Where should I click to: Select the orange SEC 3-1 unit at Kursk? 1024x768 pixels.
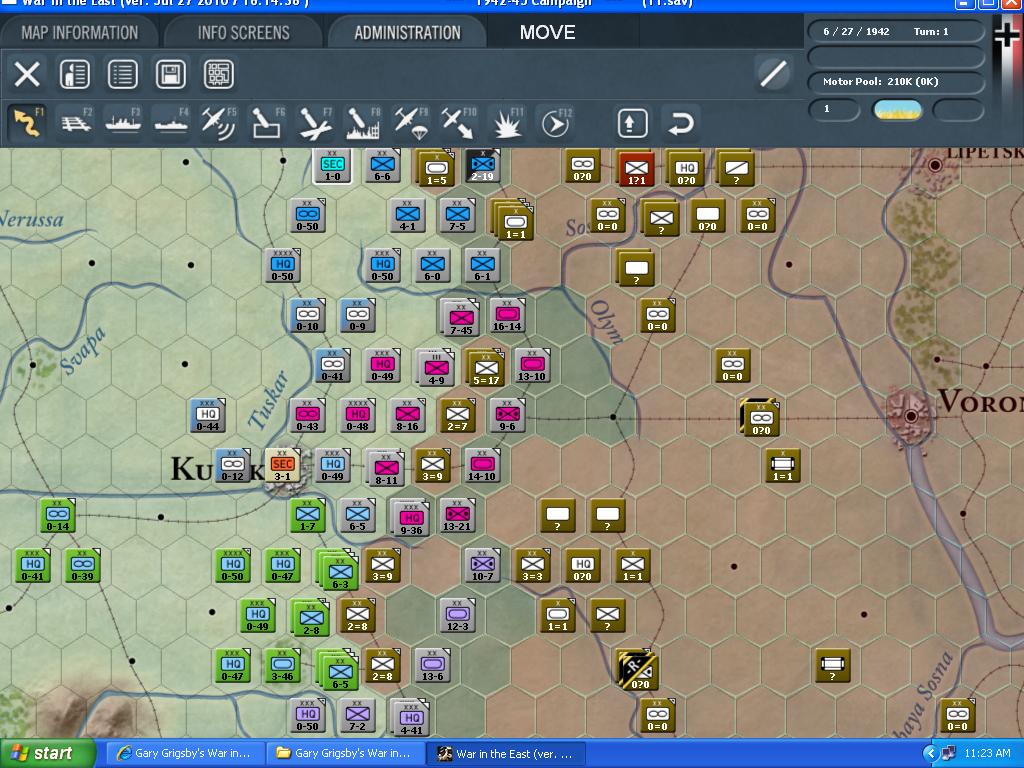tap(282, 466)
